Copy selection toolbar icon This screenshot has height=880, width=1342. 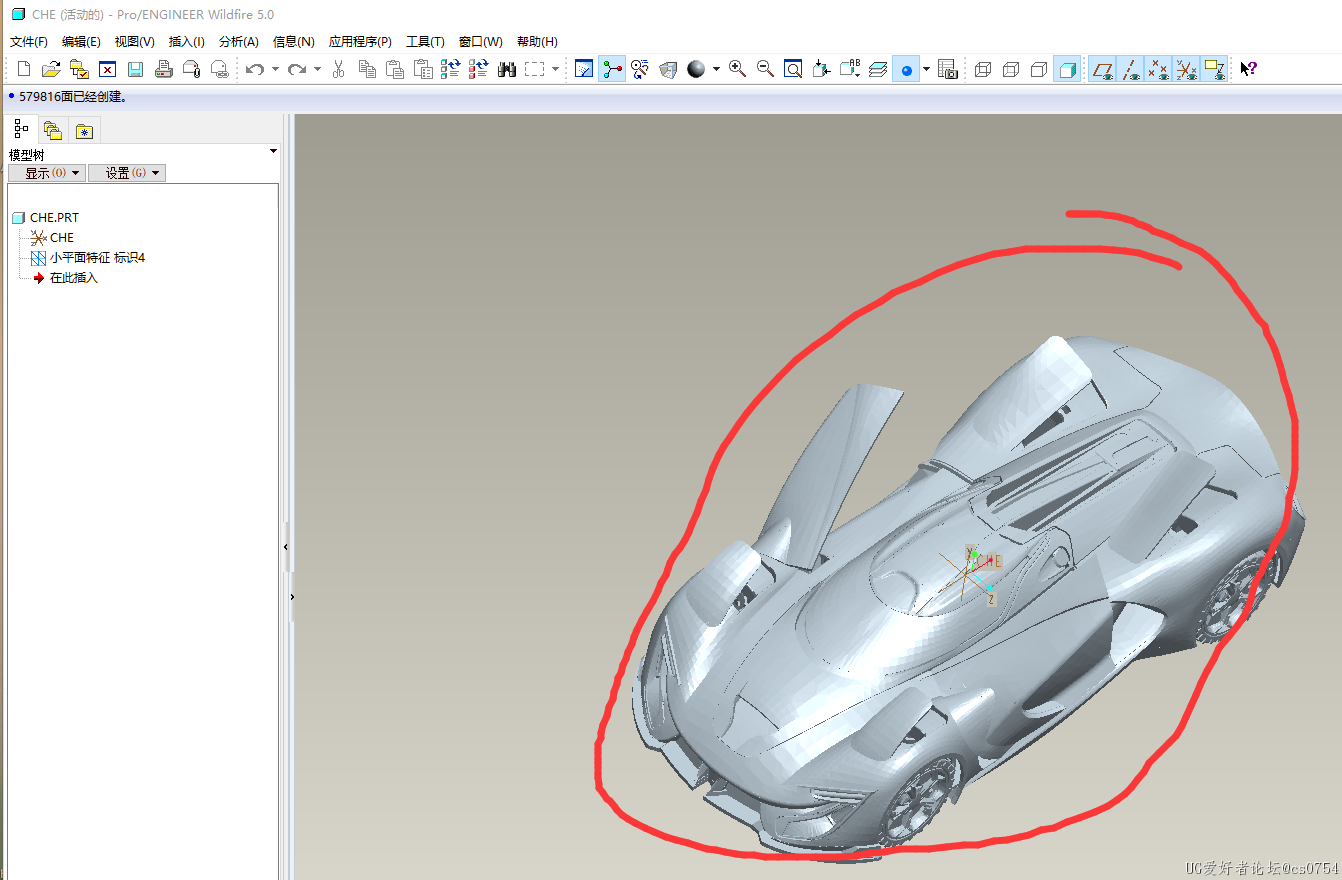coord(367,69)
